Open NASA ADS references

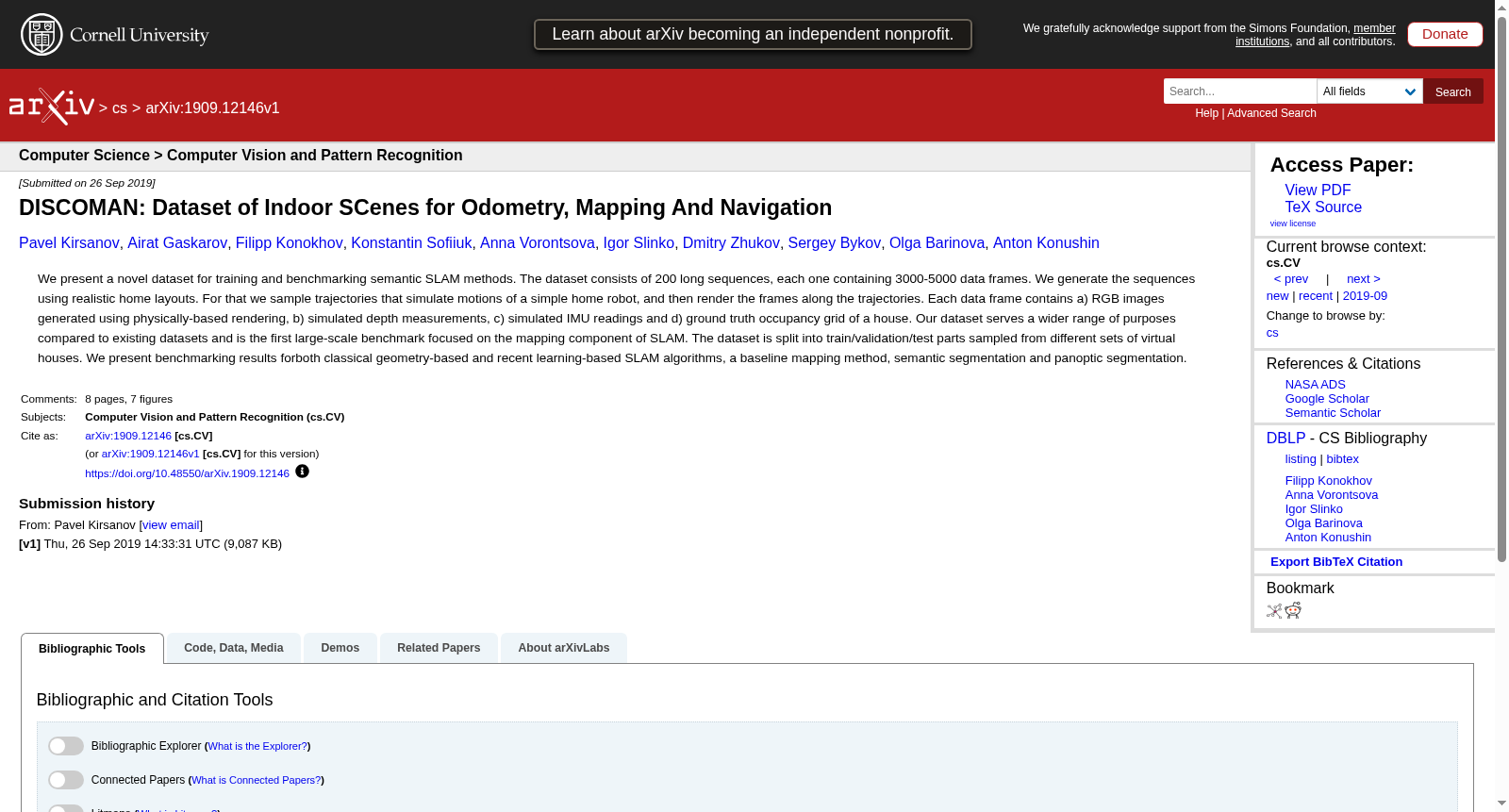click(1315, 385)
